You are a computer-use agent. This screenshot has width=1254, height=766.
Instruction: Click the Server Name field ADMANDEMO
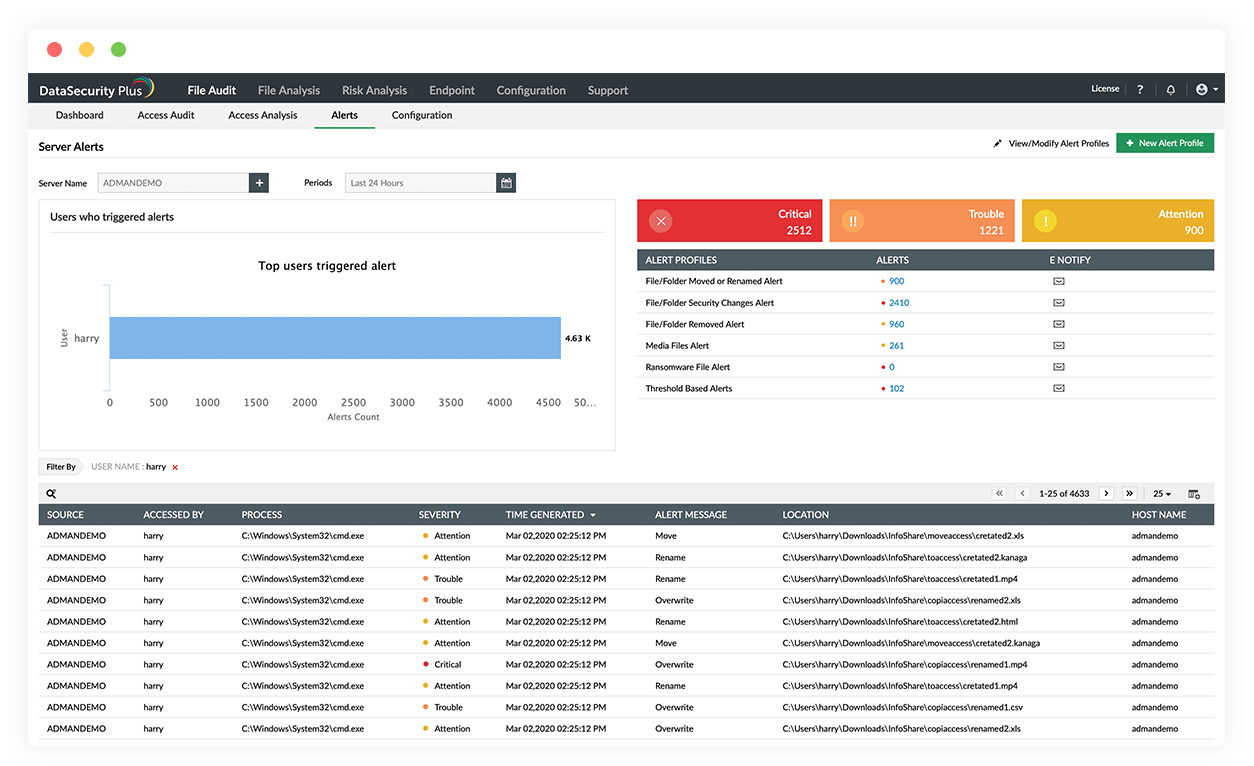click(x=173, y=183)
